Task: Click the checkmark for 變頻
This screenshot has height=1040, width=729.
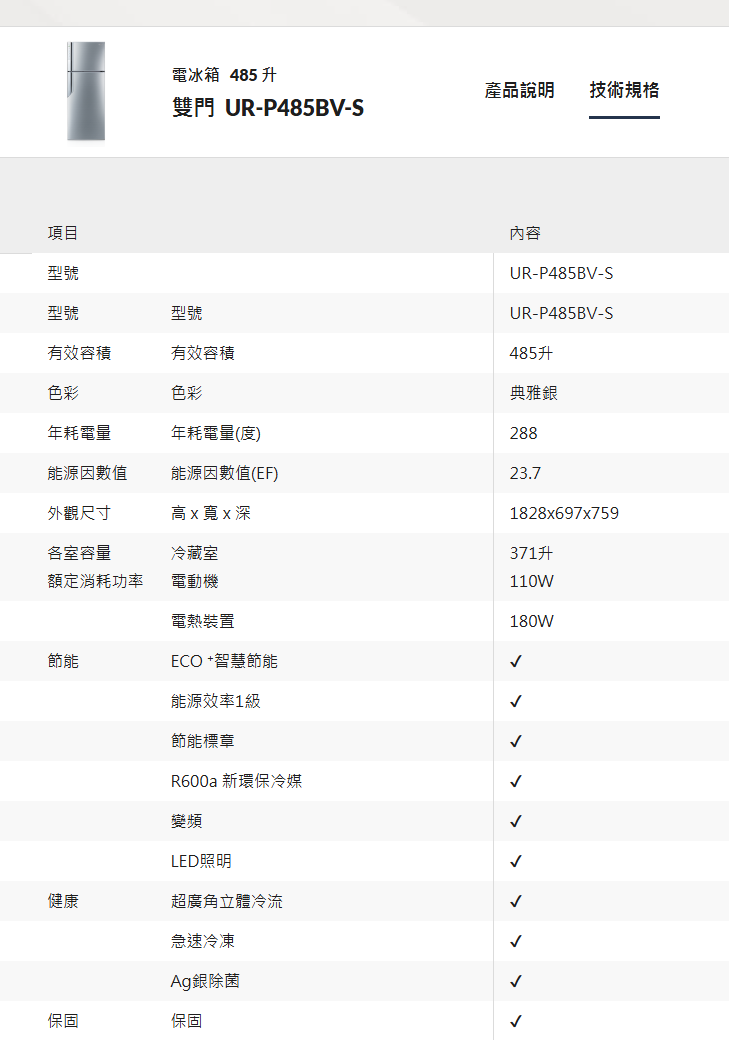Action: click(x=515, y=821)
